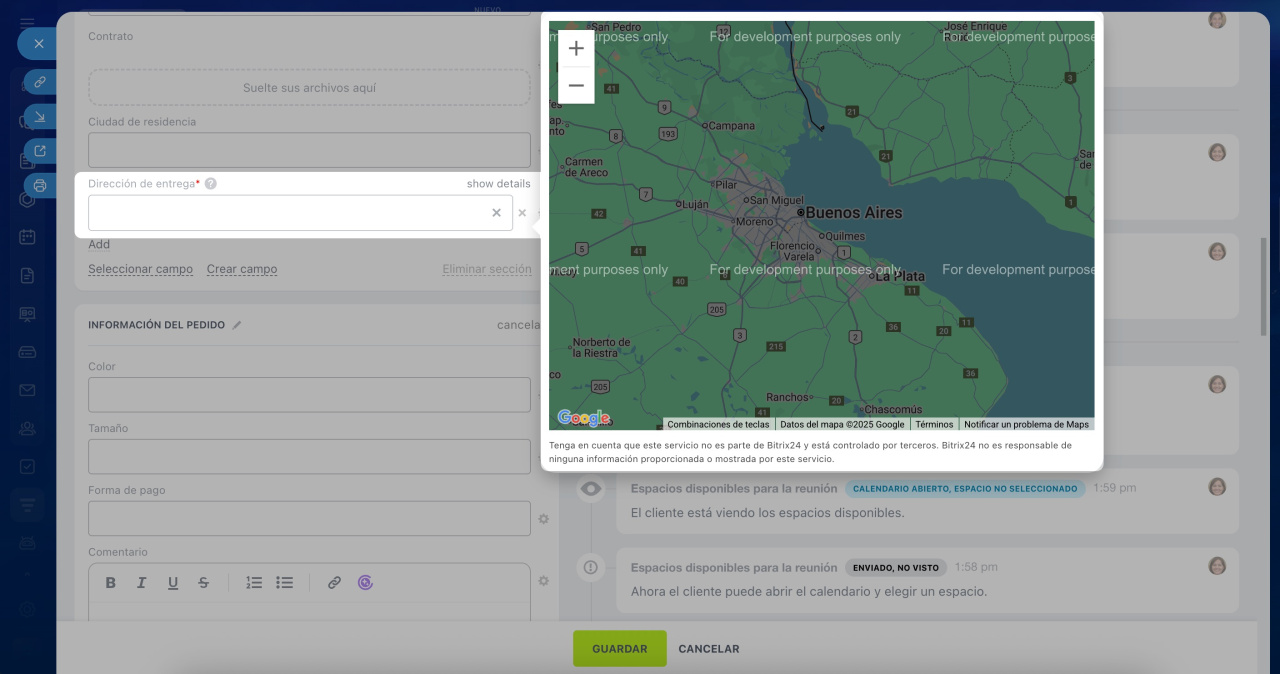Open the Mail item in left sidebar
1280x674 pixels.
(x=27, y=390)
